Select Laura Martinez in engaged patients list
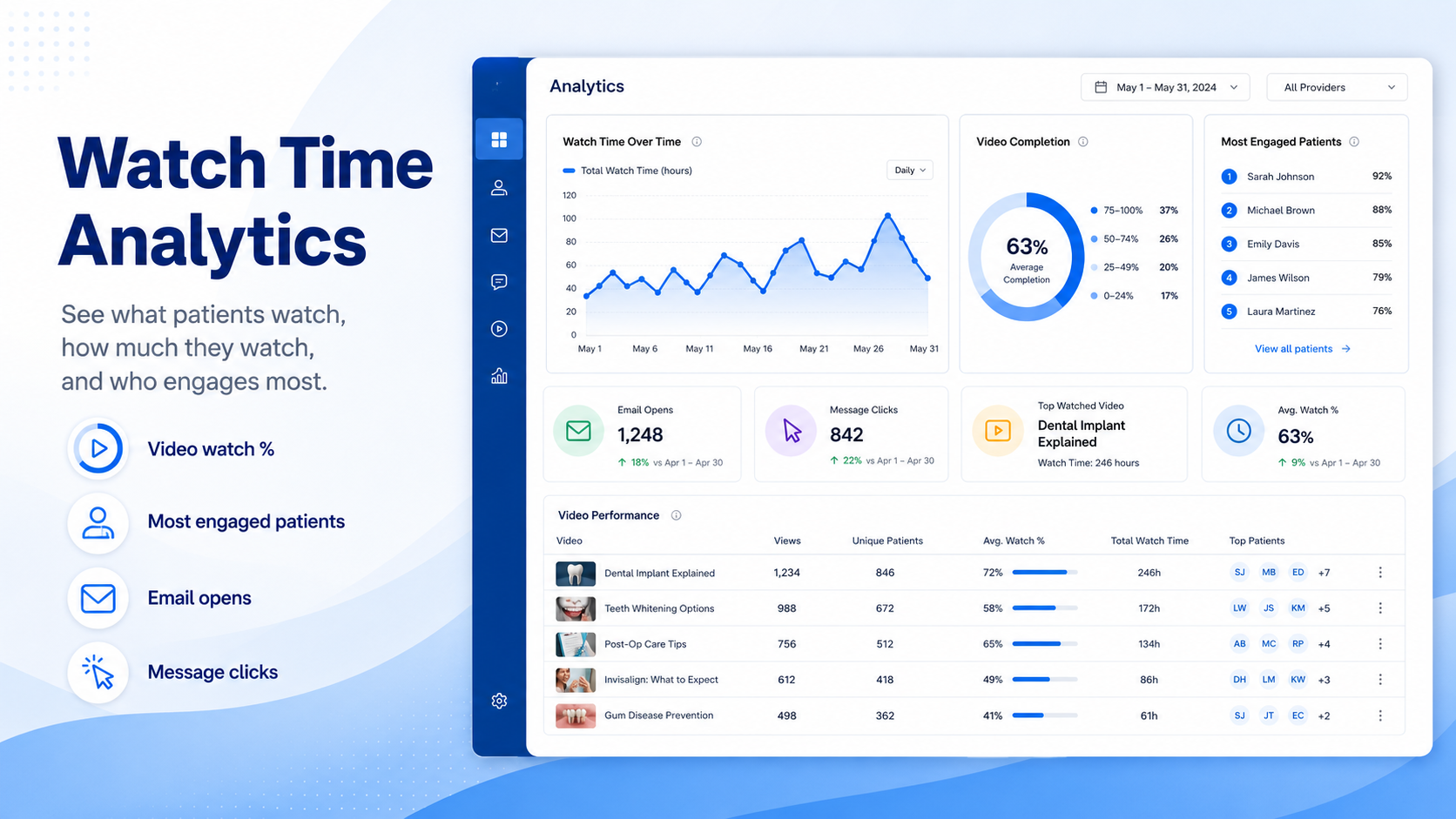Viewport: 1456px width, 819px height. coord(1306,312)
